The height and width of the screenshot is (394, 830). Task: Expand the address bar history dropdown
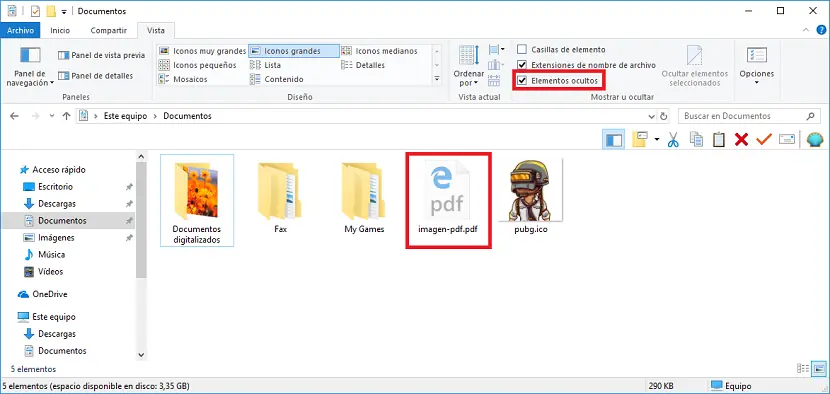coord(651,116)
